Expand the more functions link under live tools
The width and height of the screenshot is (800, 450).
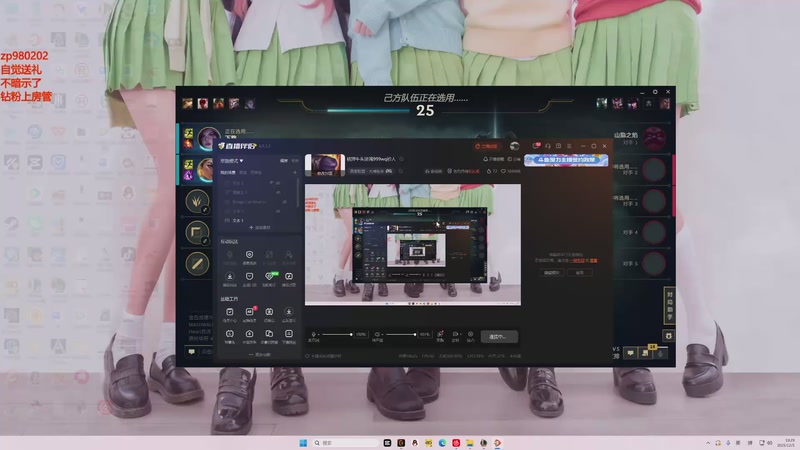[x=260, y=355]
